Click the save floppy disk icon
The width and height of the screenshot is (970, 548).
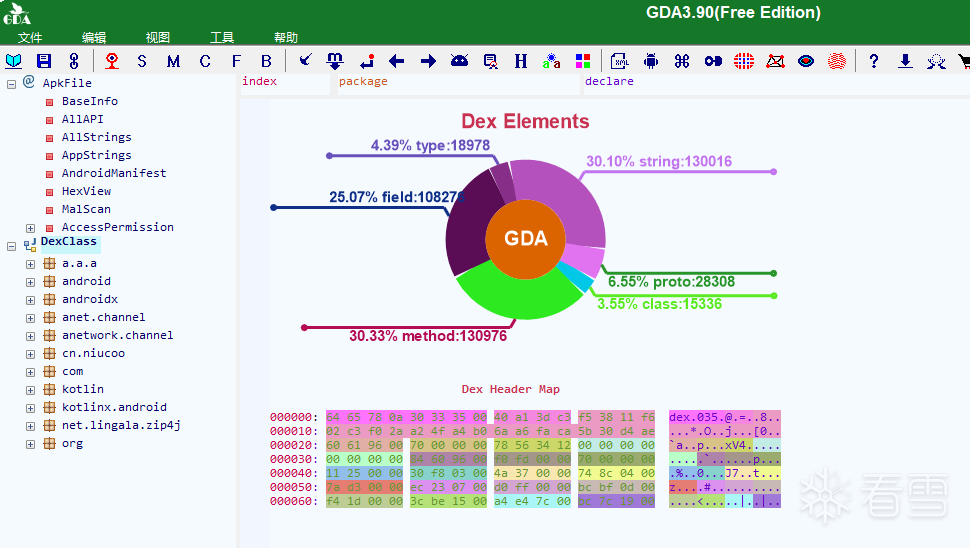44,61
